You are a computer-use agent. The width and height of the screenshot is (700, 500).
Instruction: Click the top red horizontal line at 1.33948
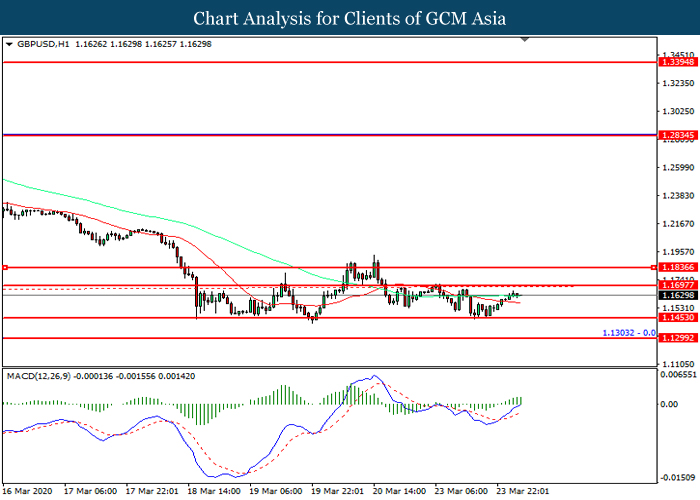300,62
